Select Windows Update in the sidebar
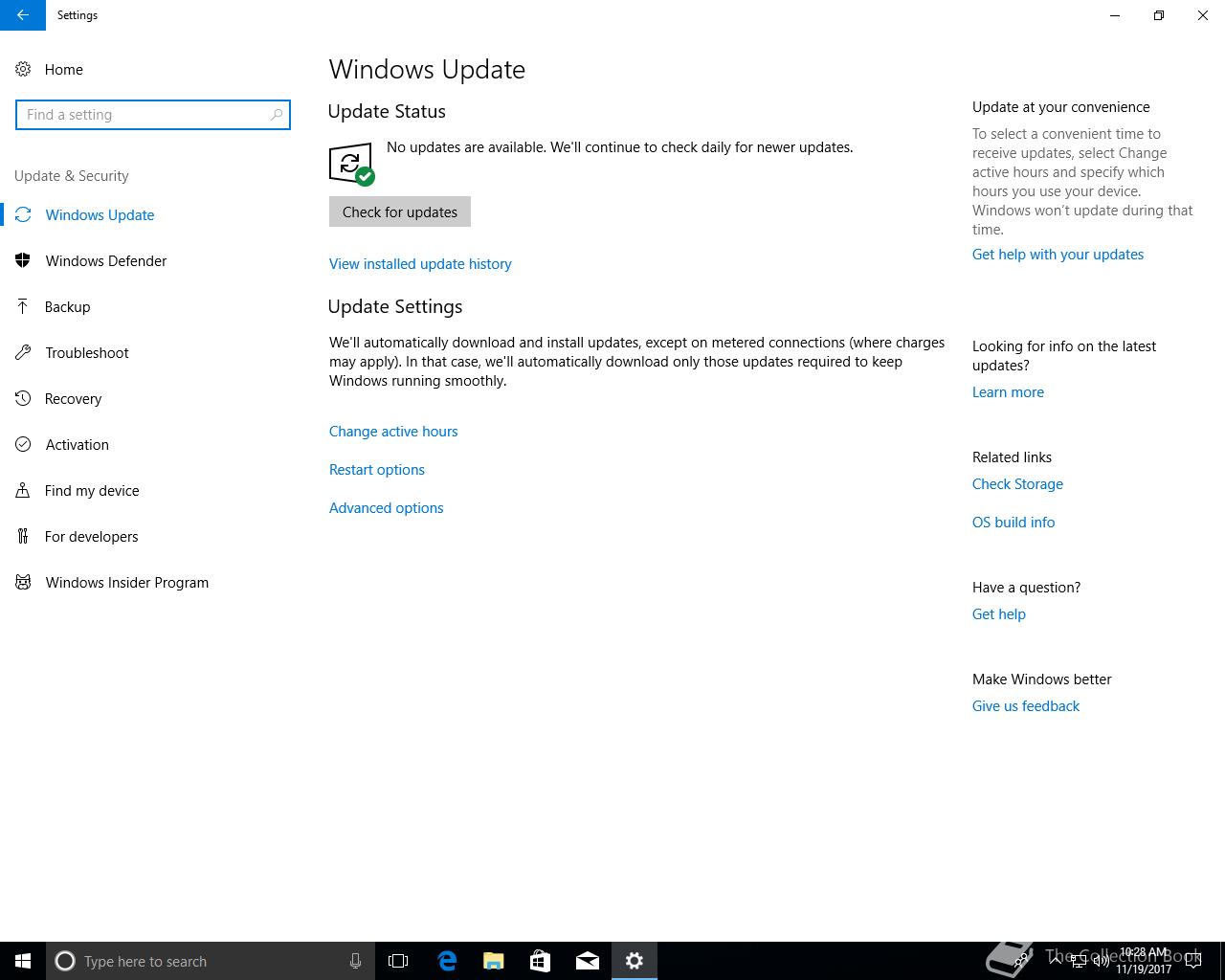This screenshot has width=1225, height=980. tap(100, 214)
